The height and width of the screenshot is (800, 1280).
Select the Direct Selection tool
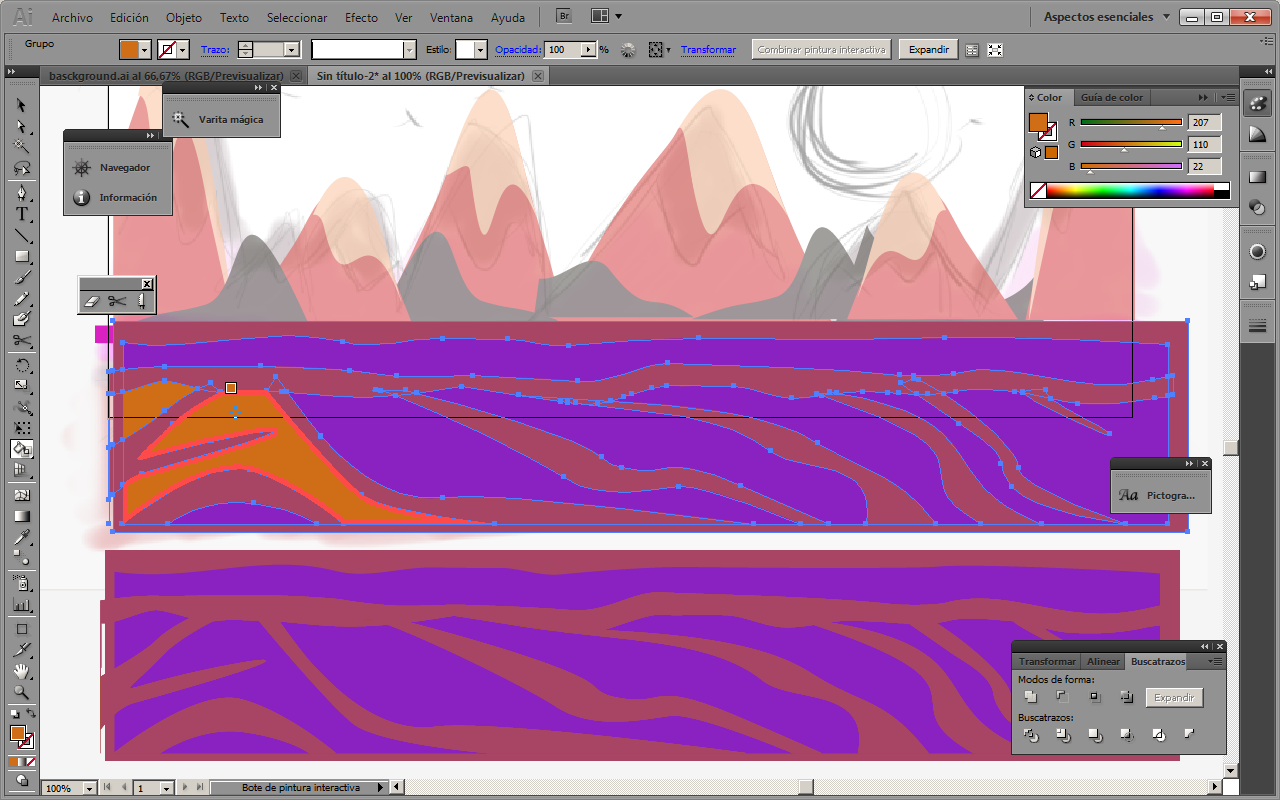[21, 126]
